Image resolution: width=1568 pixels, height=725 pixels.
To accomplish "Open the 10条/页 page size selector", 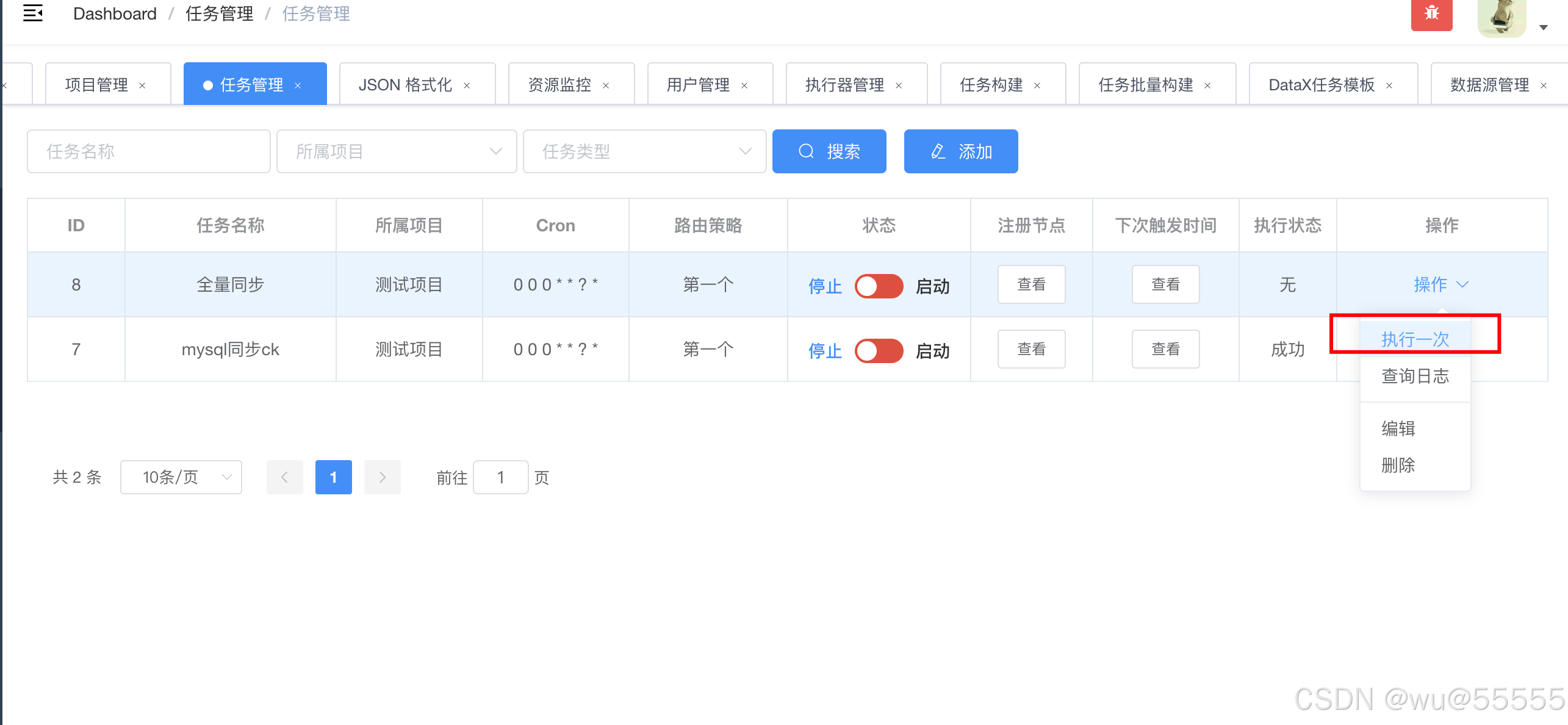I will coord(181,477).
